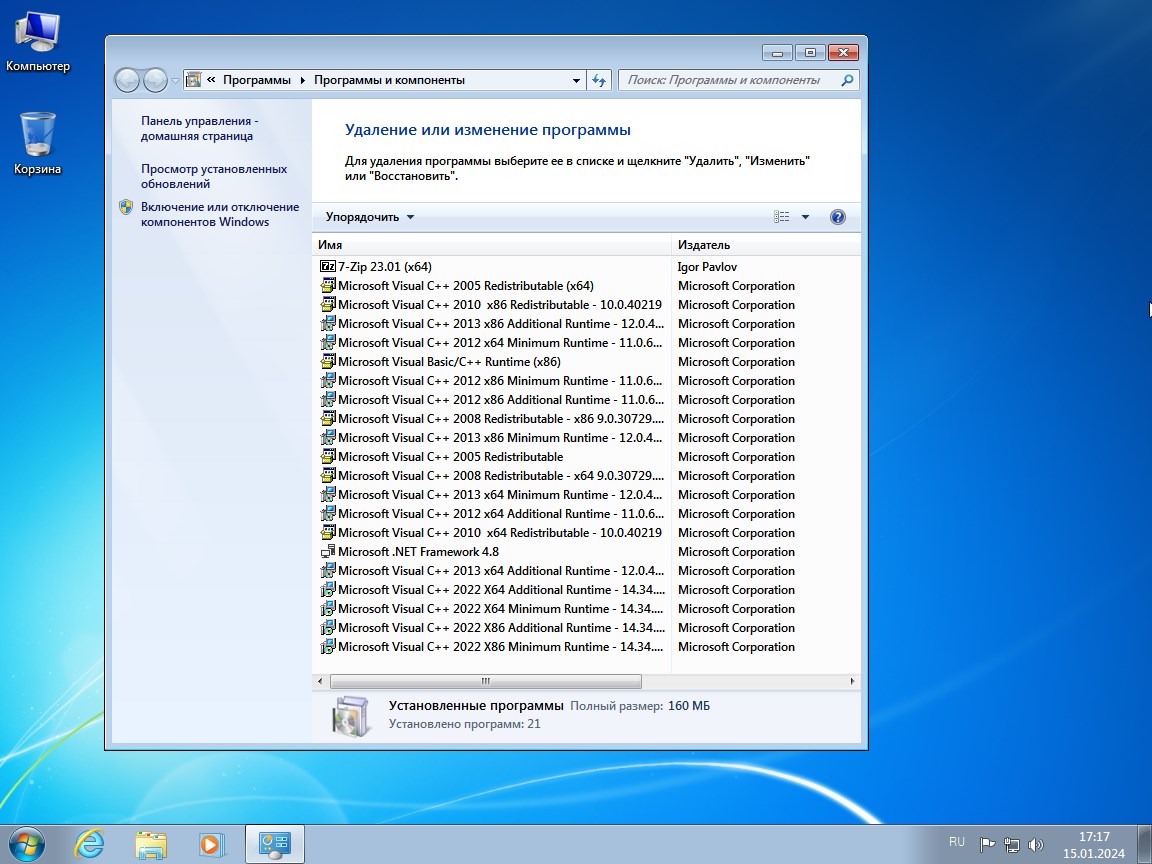The width and height of the screenshot is (1152, 864).
Task: Sort by the Издатель column header
Action: [x=766, y=245]
